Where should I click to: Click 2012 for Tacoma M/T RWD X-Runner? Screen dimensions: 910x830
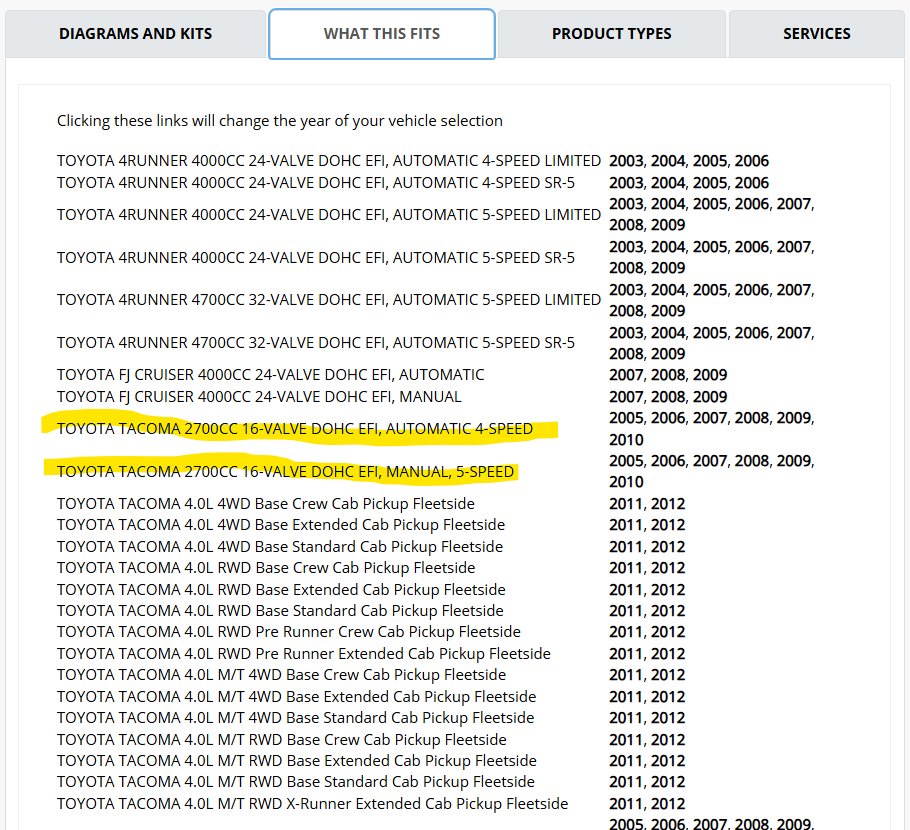click(x=668, y=804)
